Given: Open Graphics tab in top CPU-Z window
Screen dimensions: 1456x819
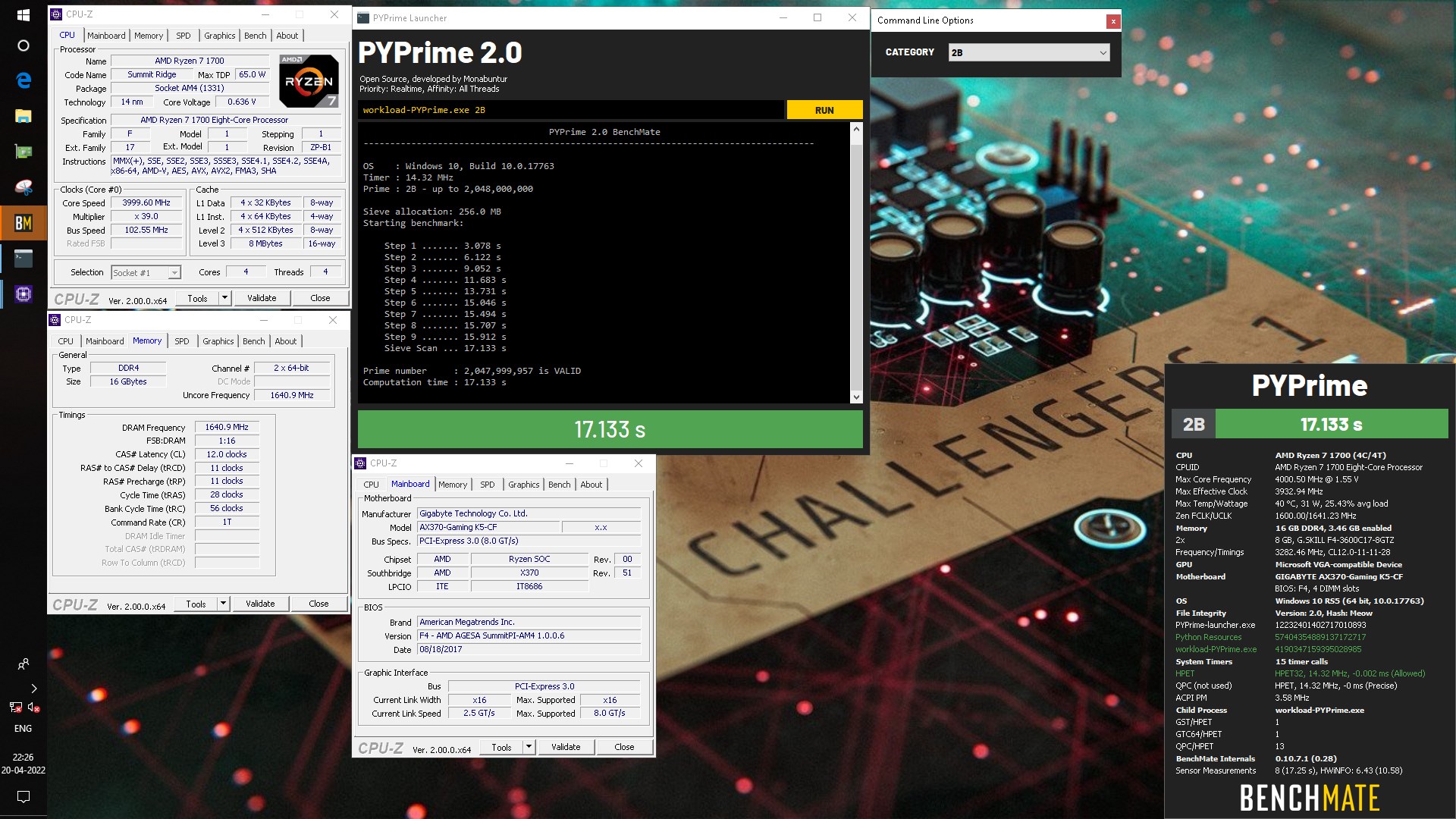Looking at the screenshot, I should [x=220, y=36].
